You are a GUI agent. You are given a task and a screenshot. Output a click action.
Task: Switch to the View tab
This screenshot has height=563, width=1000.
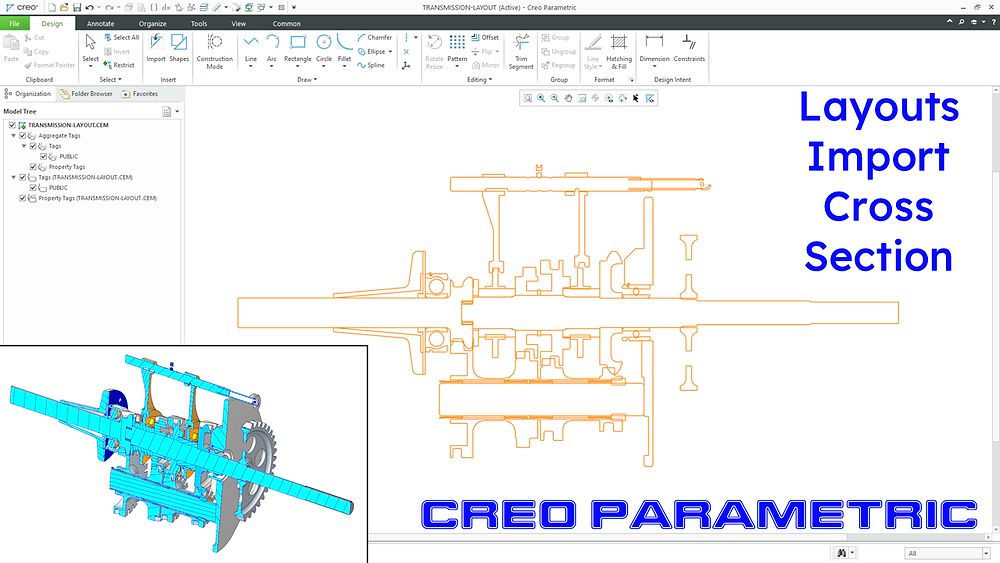point(239,24)
